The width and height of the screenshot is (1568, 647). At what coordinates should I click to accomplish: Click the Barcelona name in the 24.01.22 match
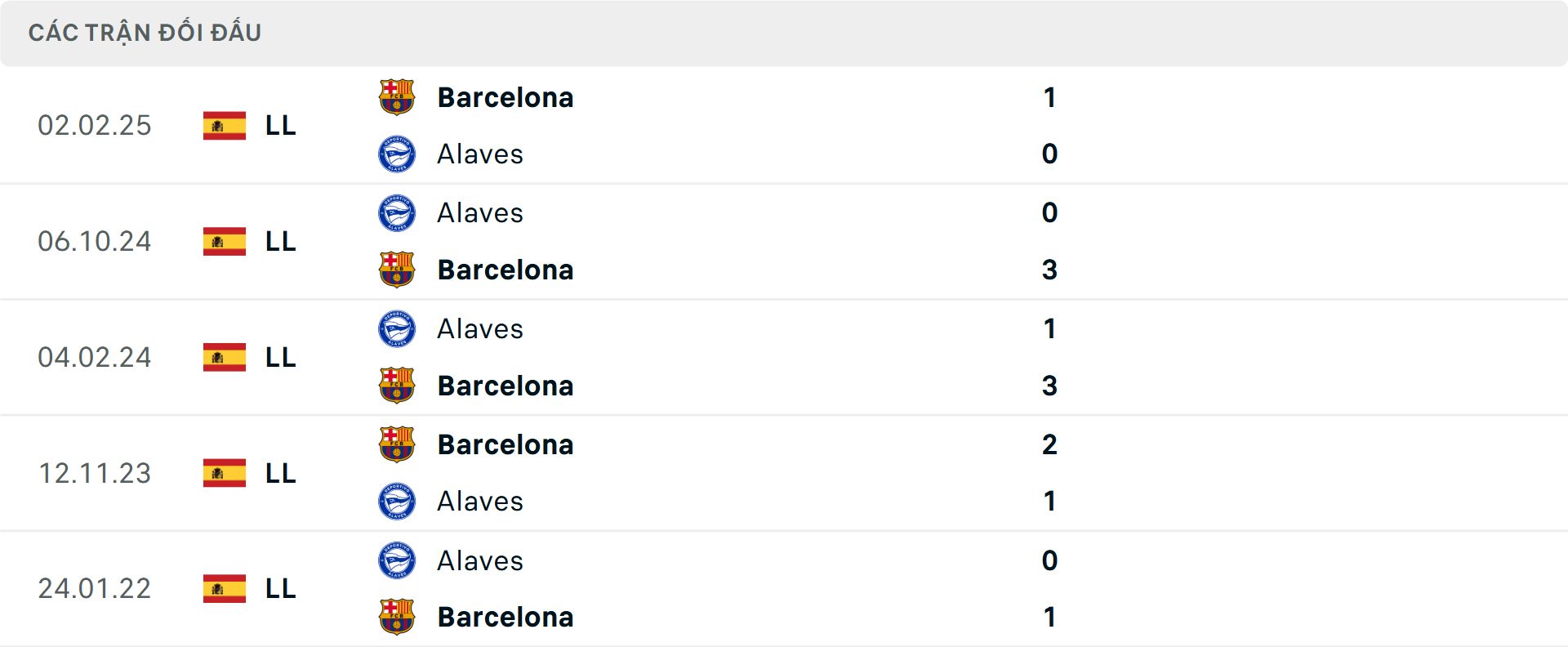pyautogui.click(x=506, y=617)
